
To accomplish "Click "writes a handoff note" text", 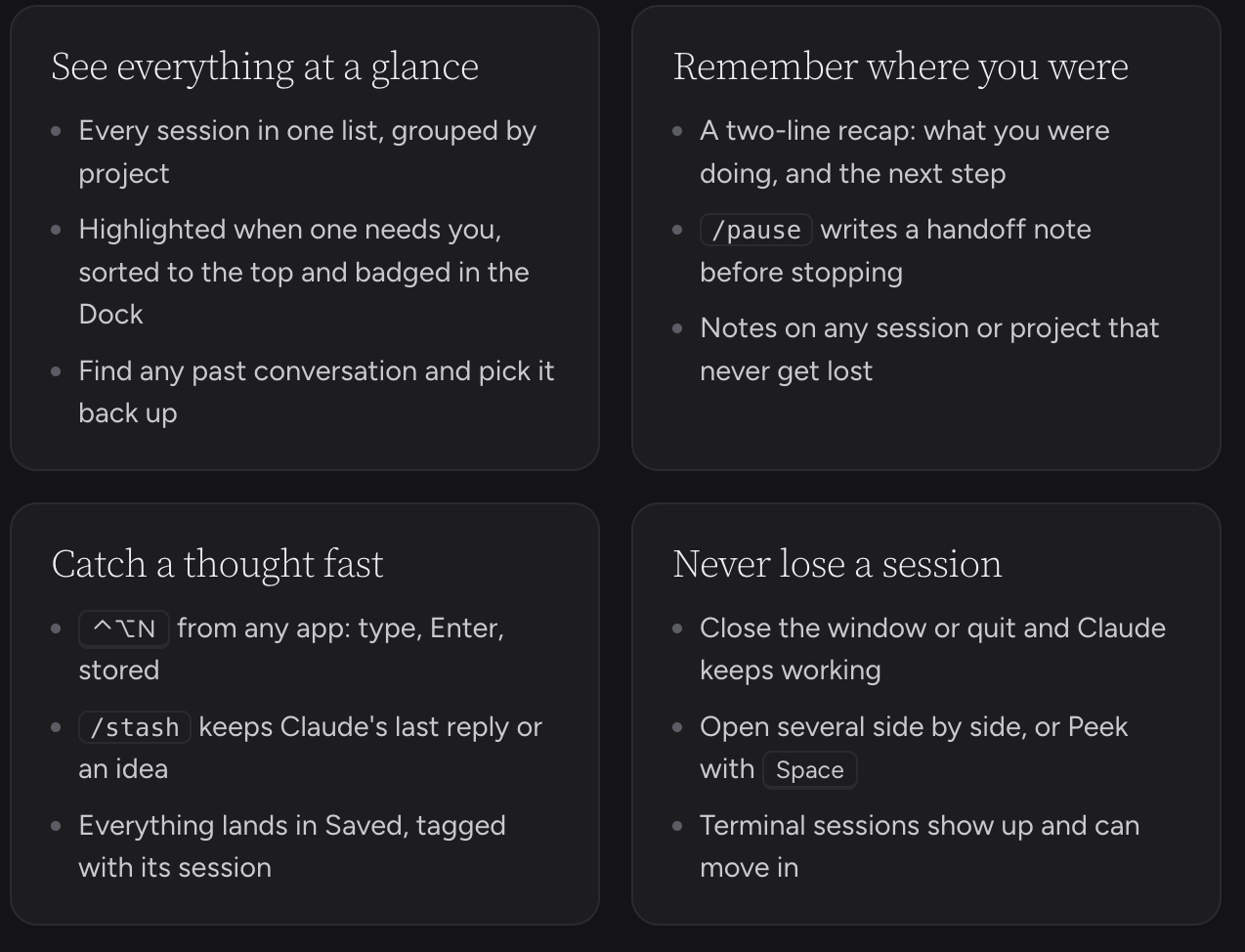I will coord(956,230).
